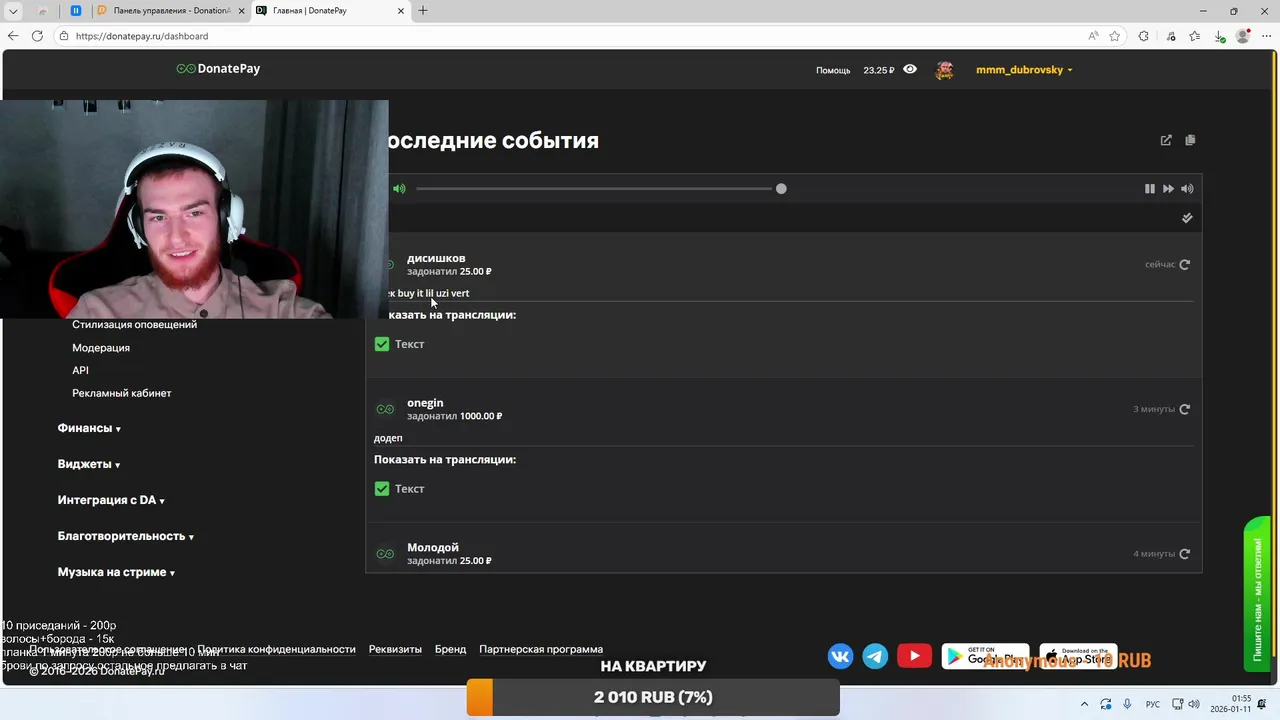
Task: Click the read aloud icon in the address bar
Action: pos(1093,36)
